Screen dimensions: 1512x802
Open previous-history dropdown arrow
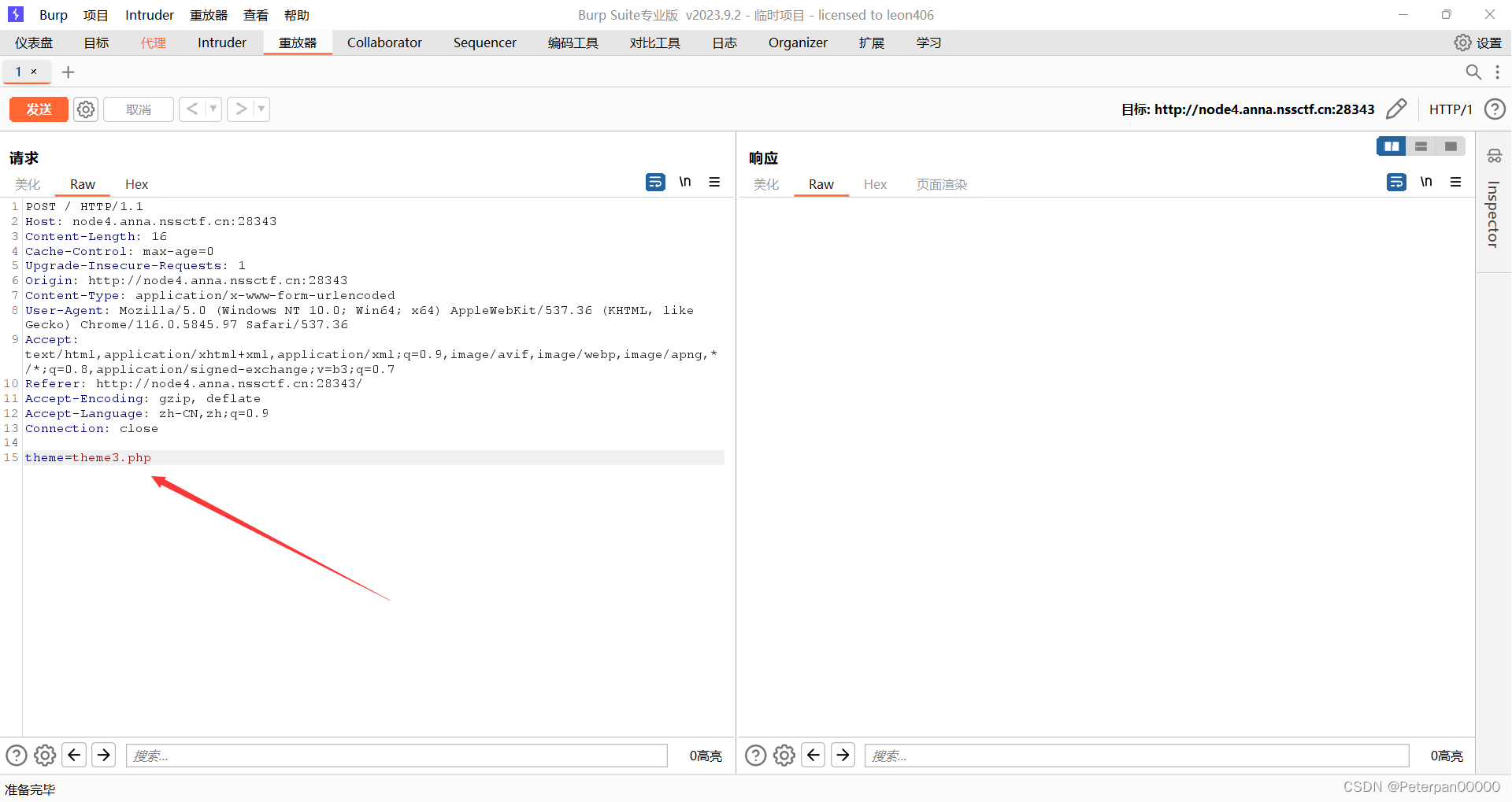click(213, 109)
